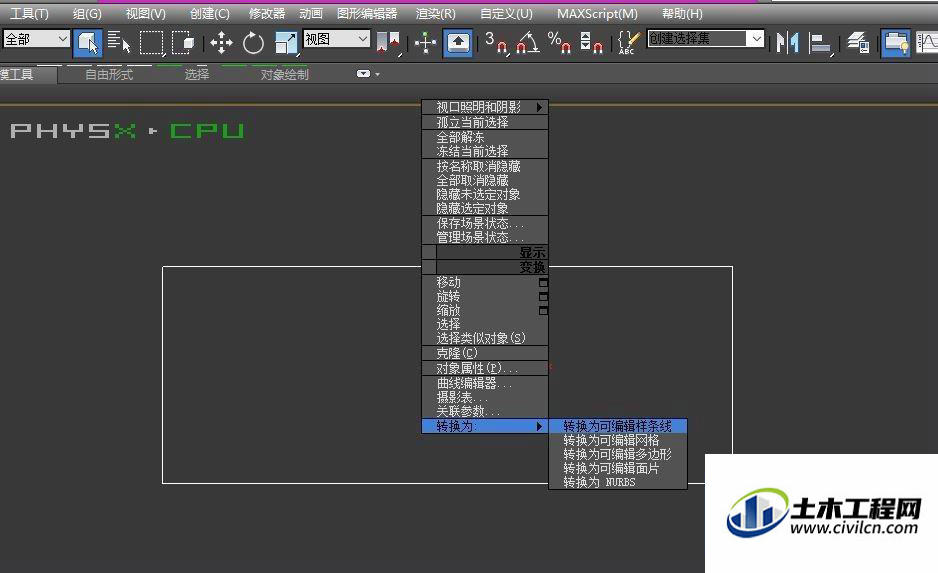Open the 视图(V) menu
This screenshot has width=938, height=573.
click(x=145, y=13)
